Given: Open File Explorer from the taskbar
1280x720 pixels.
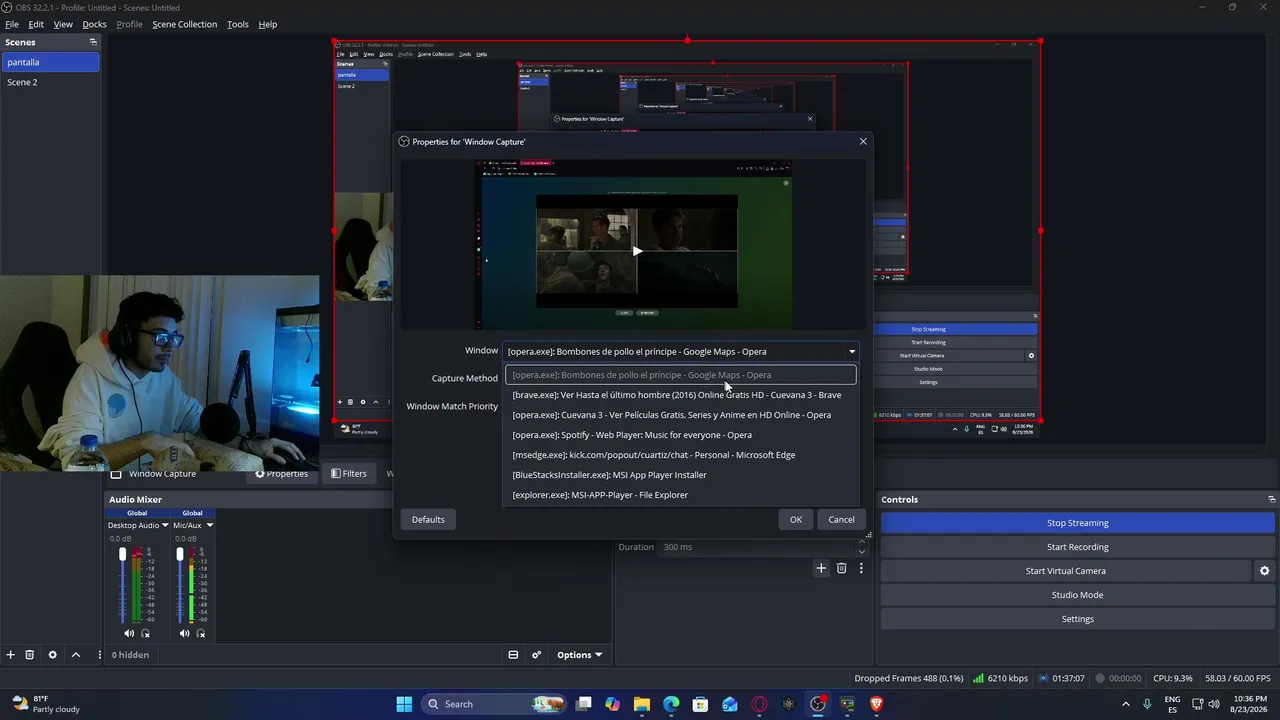Looking at the screenshot, I should tap(642, 704).
